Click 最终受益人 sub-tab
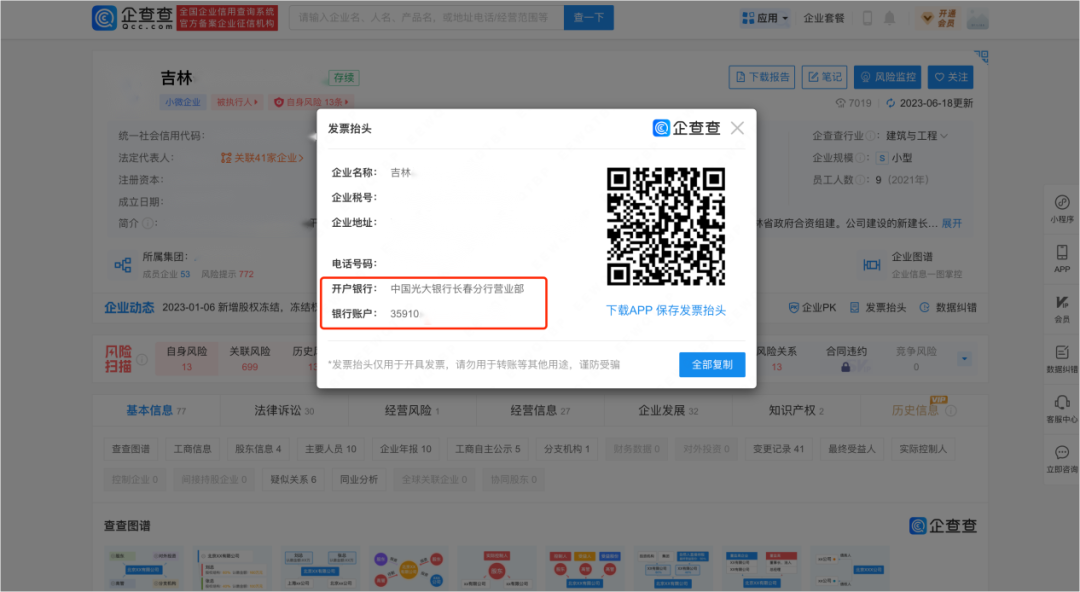The height and width of the screenshot is (592, 1080). [x=851, y=449]
